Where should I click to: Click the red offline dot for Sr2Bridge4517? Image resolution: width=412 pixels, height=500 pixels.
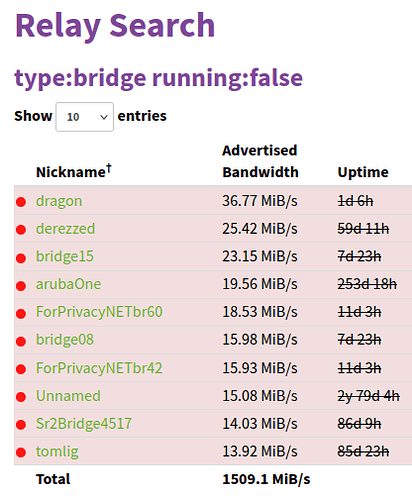(x=21, y=425)
